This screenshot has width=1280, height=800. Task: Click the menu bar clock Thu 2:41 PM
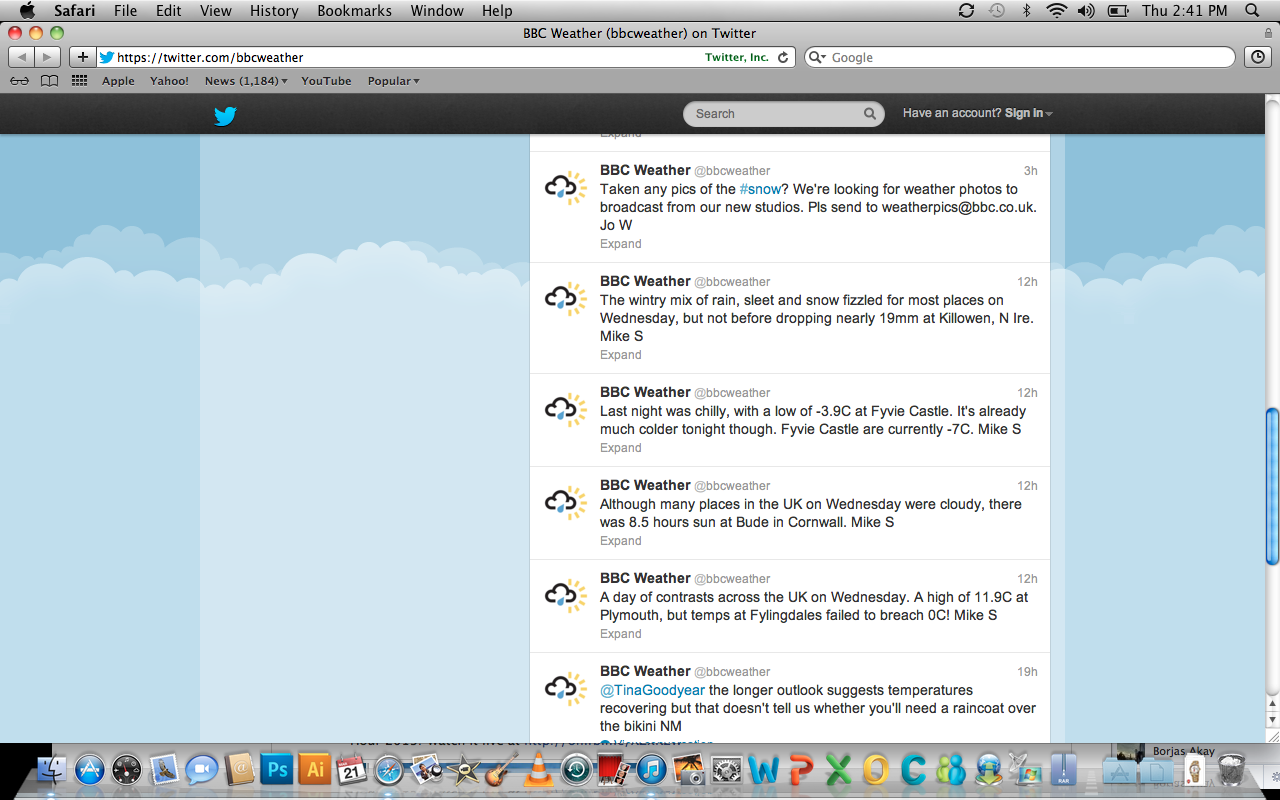click(1184, 10)
